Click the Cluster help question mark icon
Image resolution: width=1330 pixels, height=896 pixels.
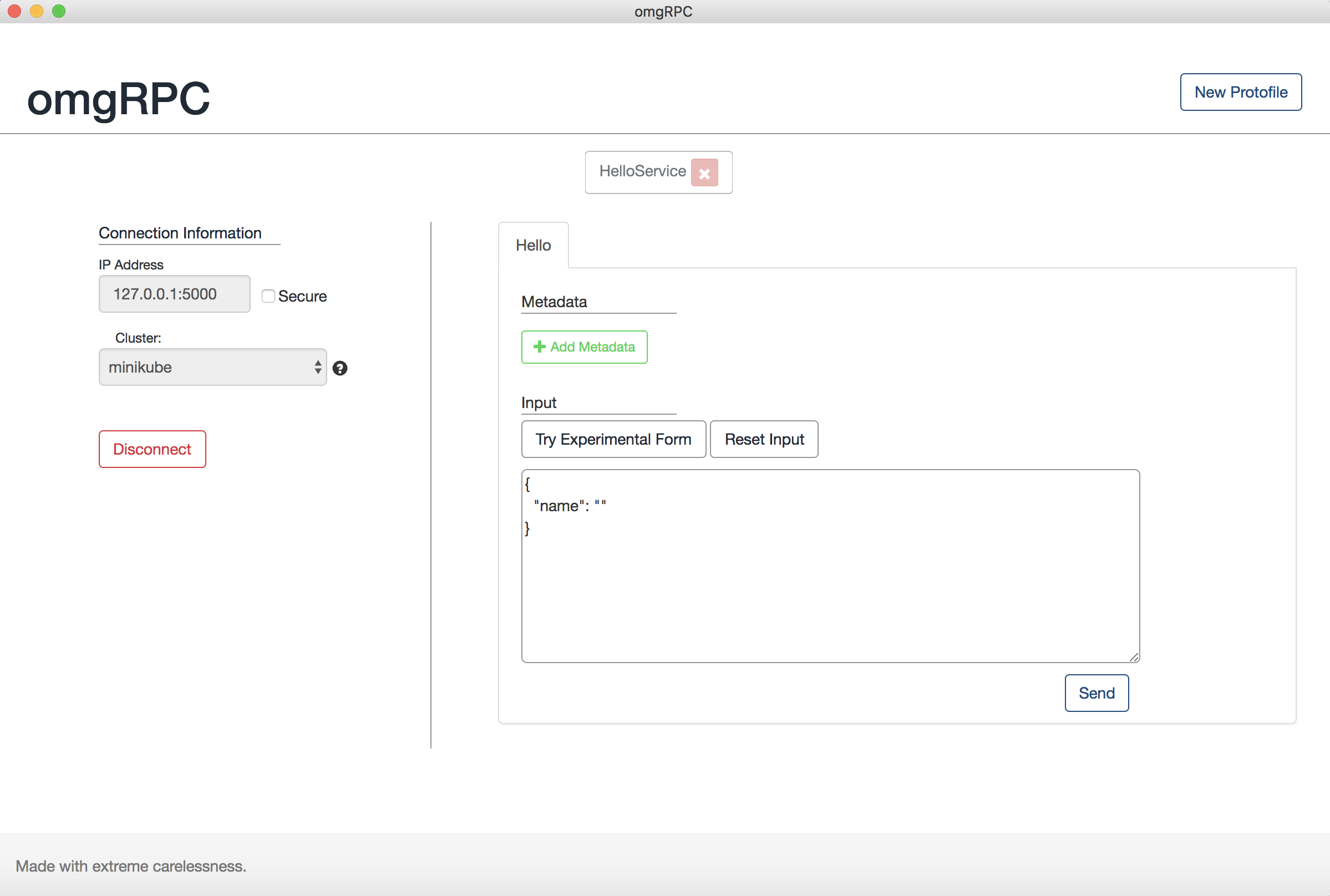340,368
